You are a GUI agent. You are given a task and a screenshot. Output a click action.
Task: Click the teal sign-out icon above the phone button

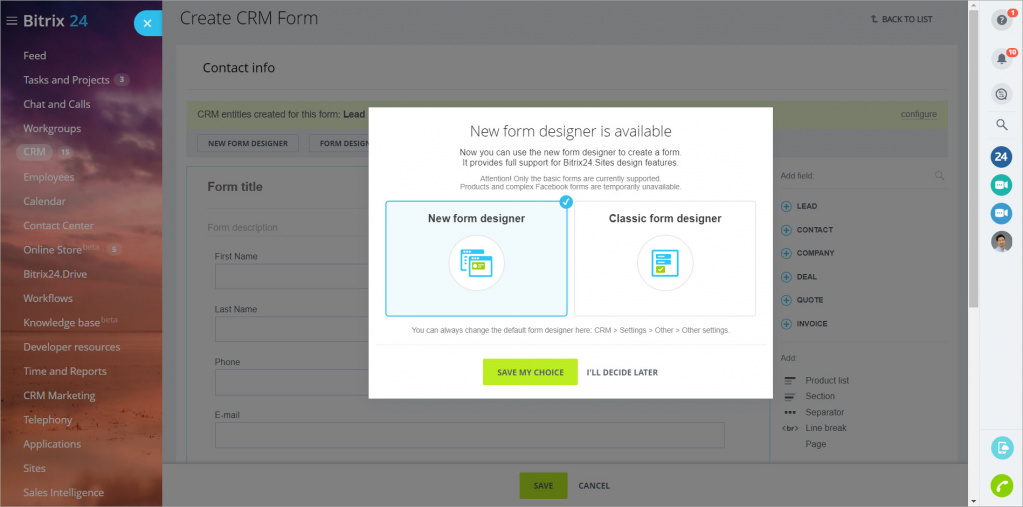[1001, 448]
